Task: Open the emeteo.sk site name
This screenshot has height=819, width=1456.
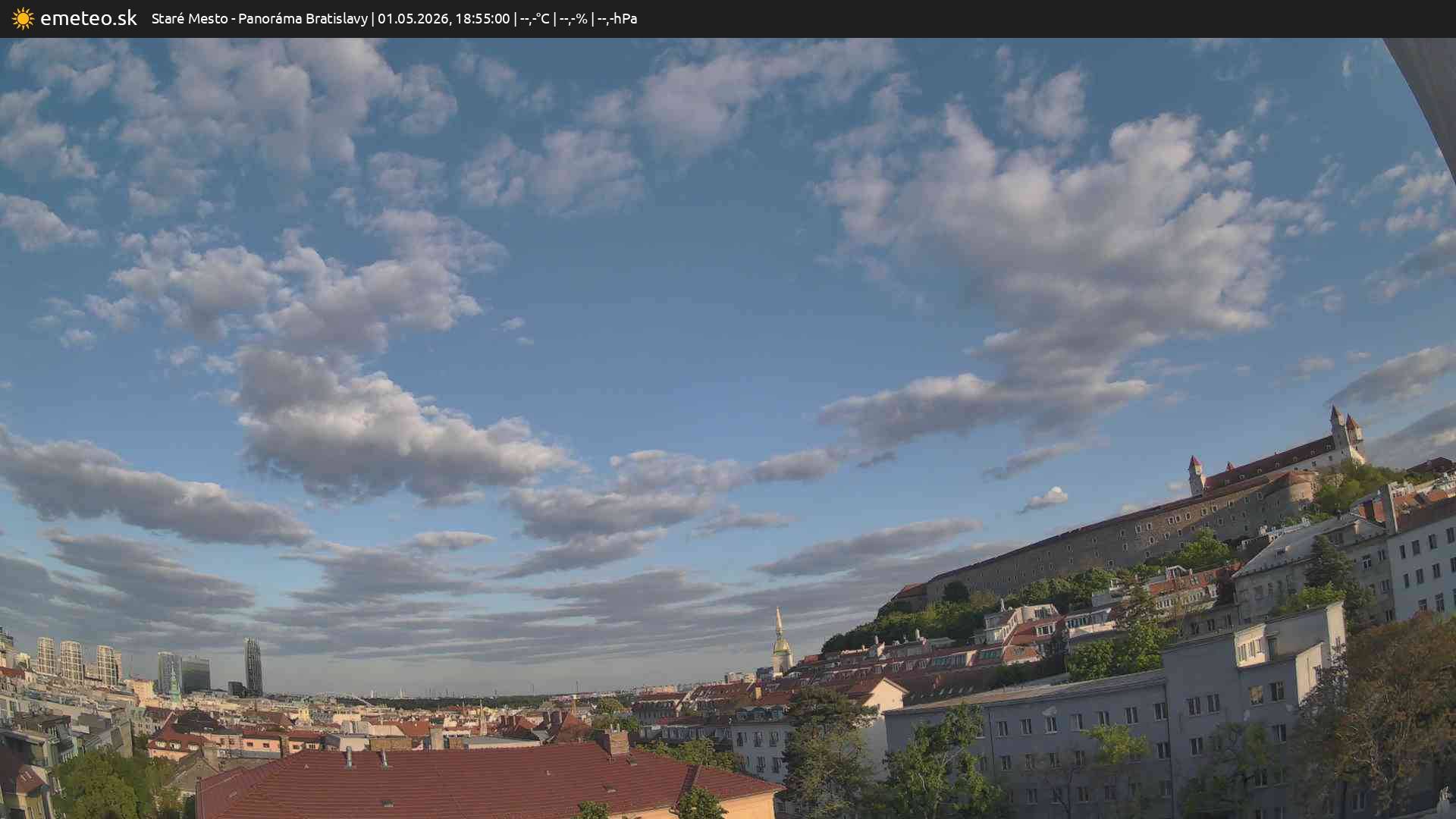Action: [89, 18]
